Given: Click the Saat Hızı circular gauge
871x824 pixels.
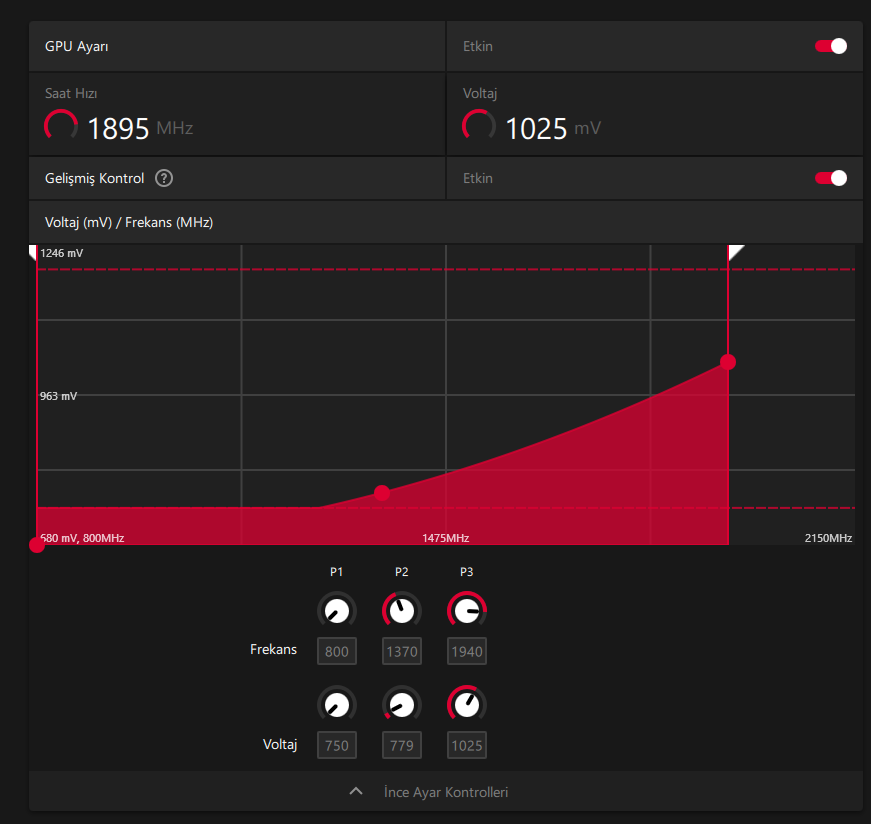Looking at the screenshot, I should [x=61, y=126].
